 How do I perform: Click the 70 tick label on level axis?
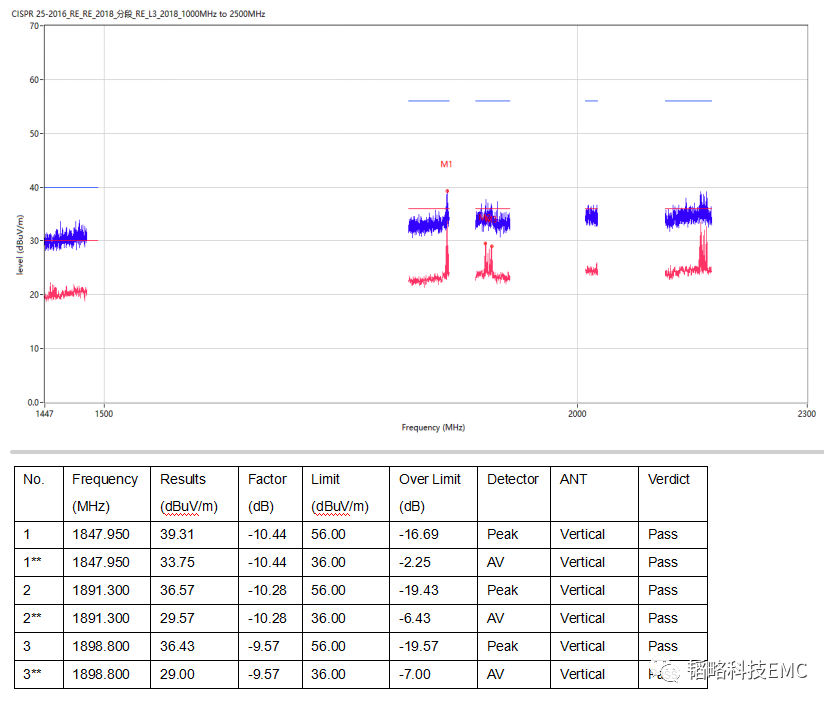pyautogui.click(x=34, y=26)
